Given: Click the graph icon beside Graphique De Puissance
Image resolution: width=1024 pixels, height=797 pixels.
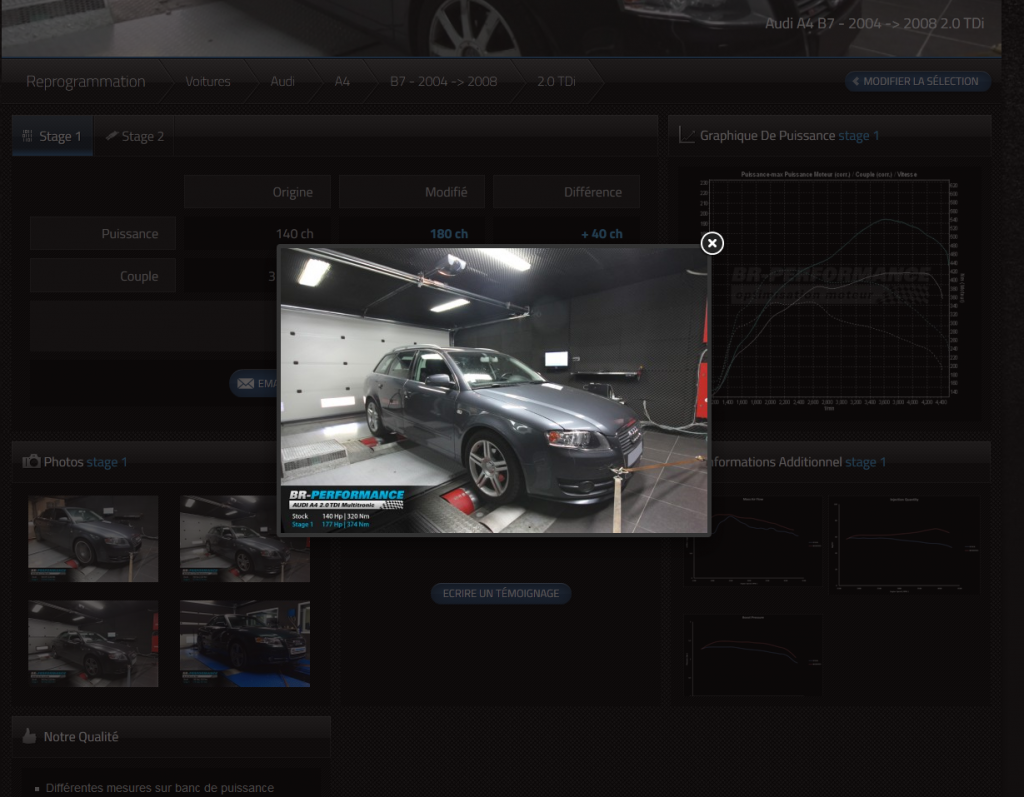Looking at the screenshot, I should pos(686,135).
